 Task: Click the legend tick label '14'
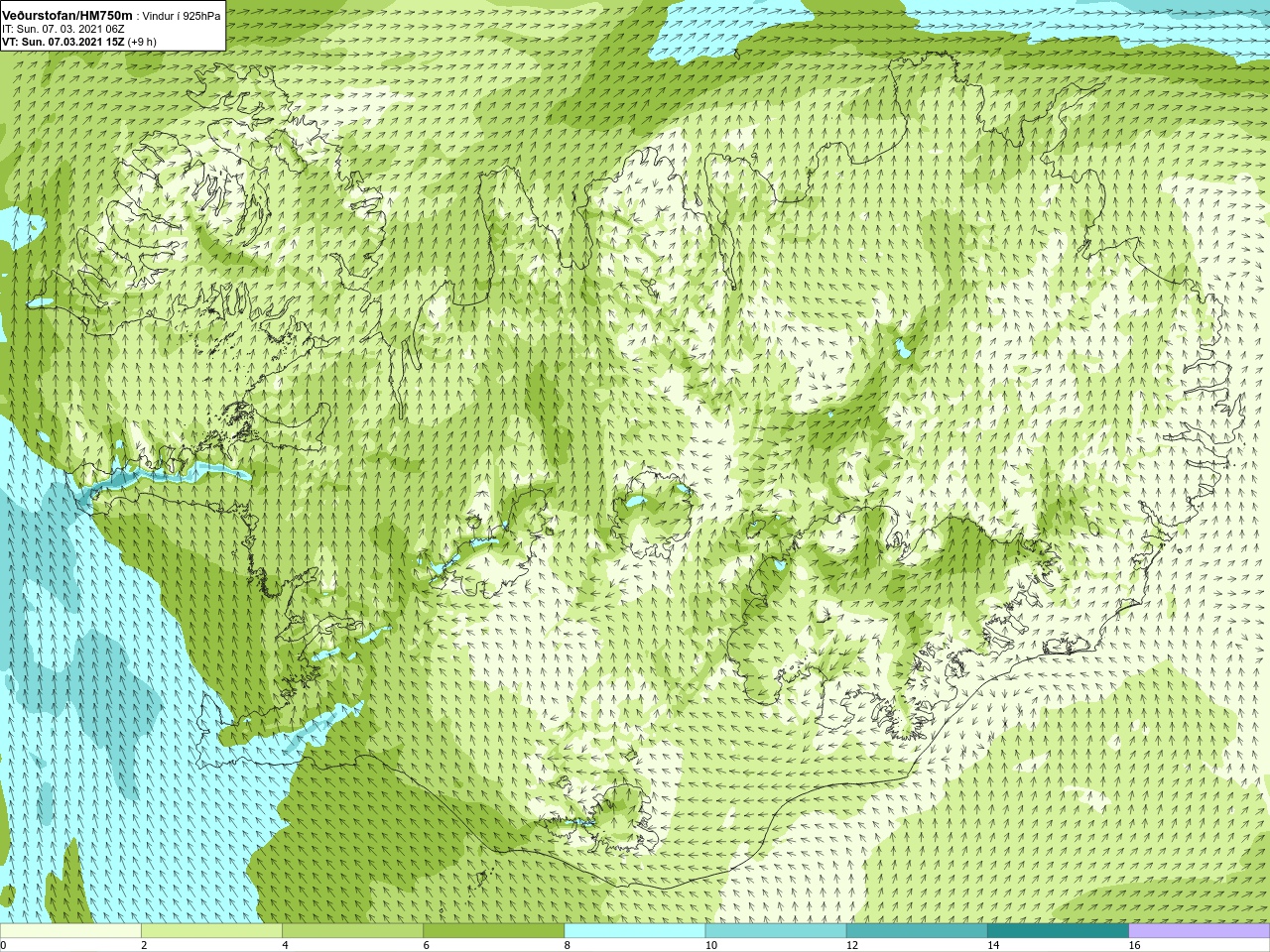point(992,945)
